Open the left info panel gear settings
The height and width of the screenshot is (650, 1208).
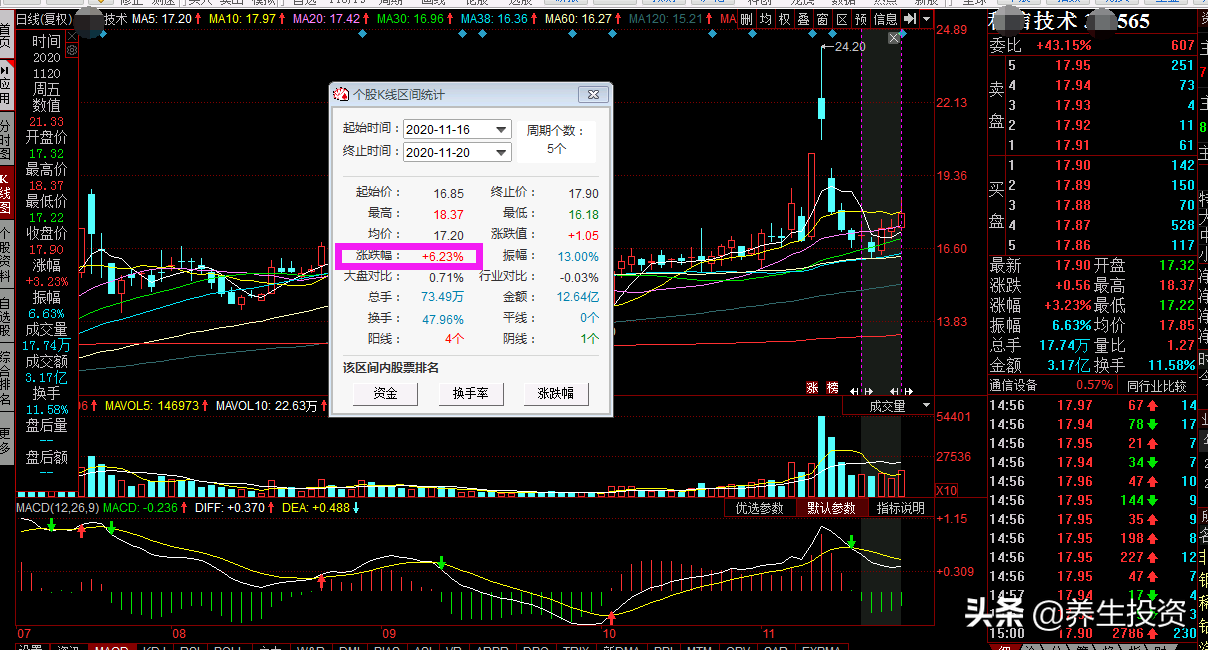72,50
